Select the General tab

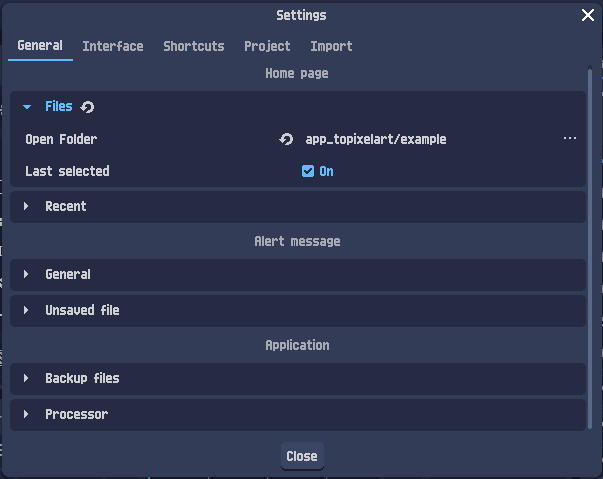(x=40, y=46)
